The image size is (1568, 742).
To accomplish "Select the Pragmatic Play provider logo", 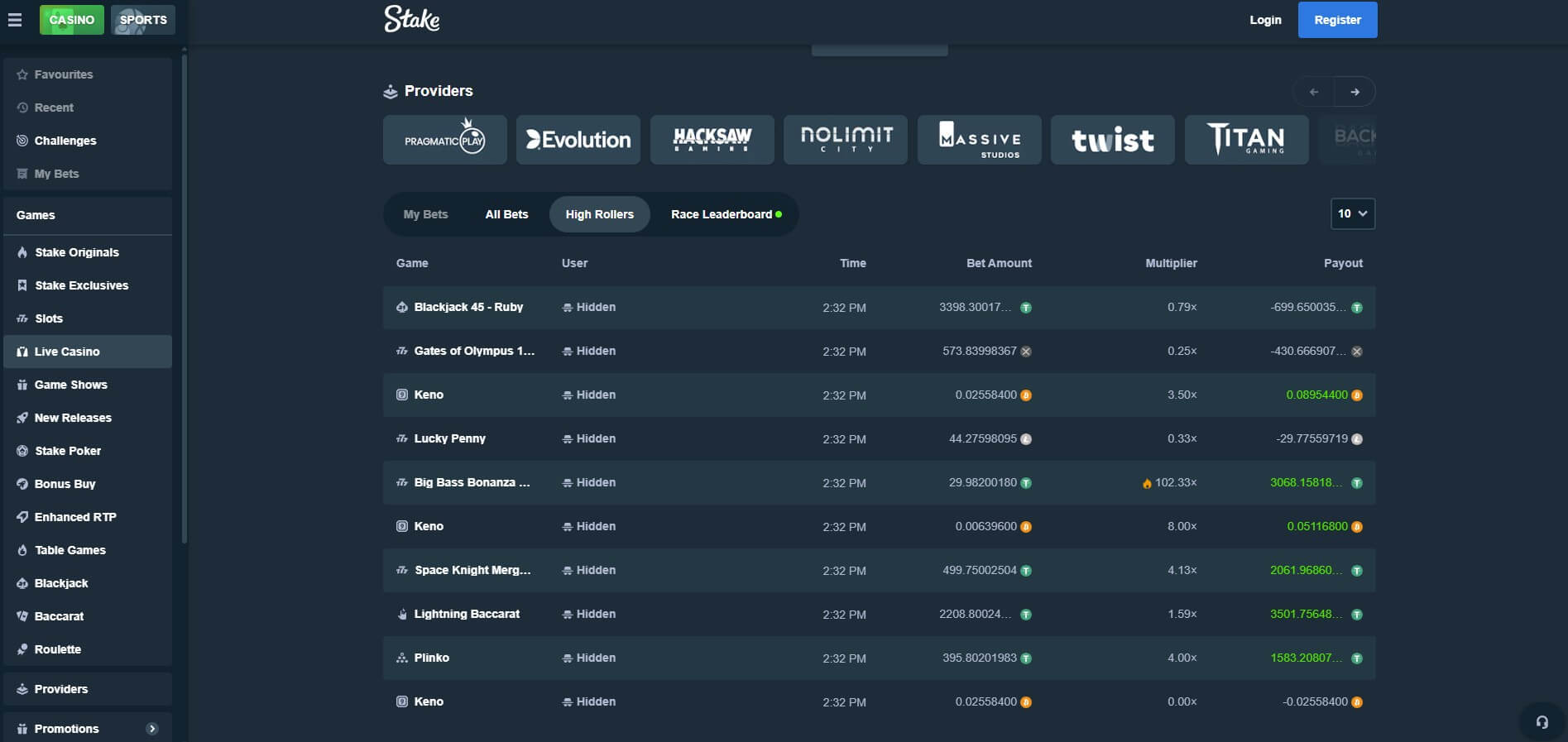I will pos(445,140).
